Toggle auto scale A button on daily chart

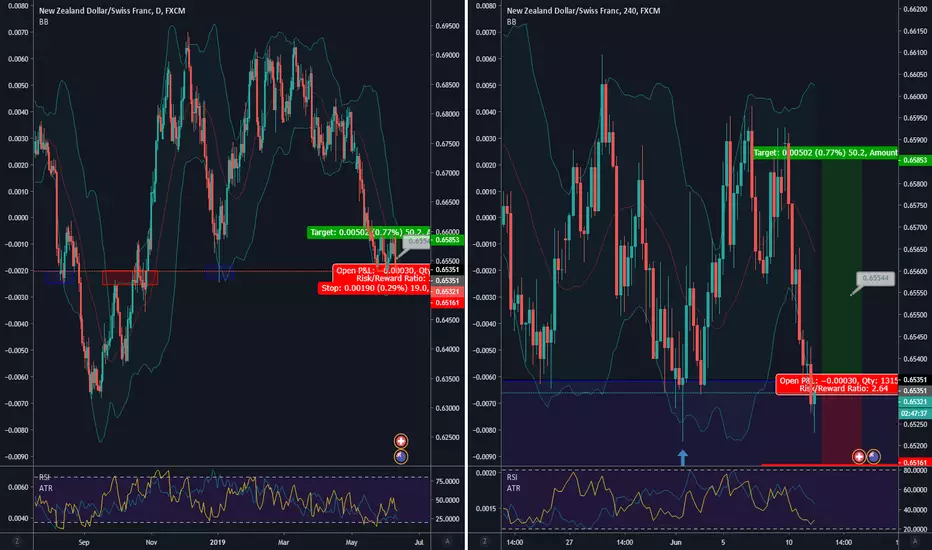[448, 541]
